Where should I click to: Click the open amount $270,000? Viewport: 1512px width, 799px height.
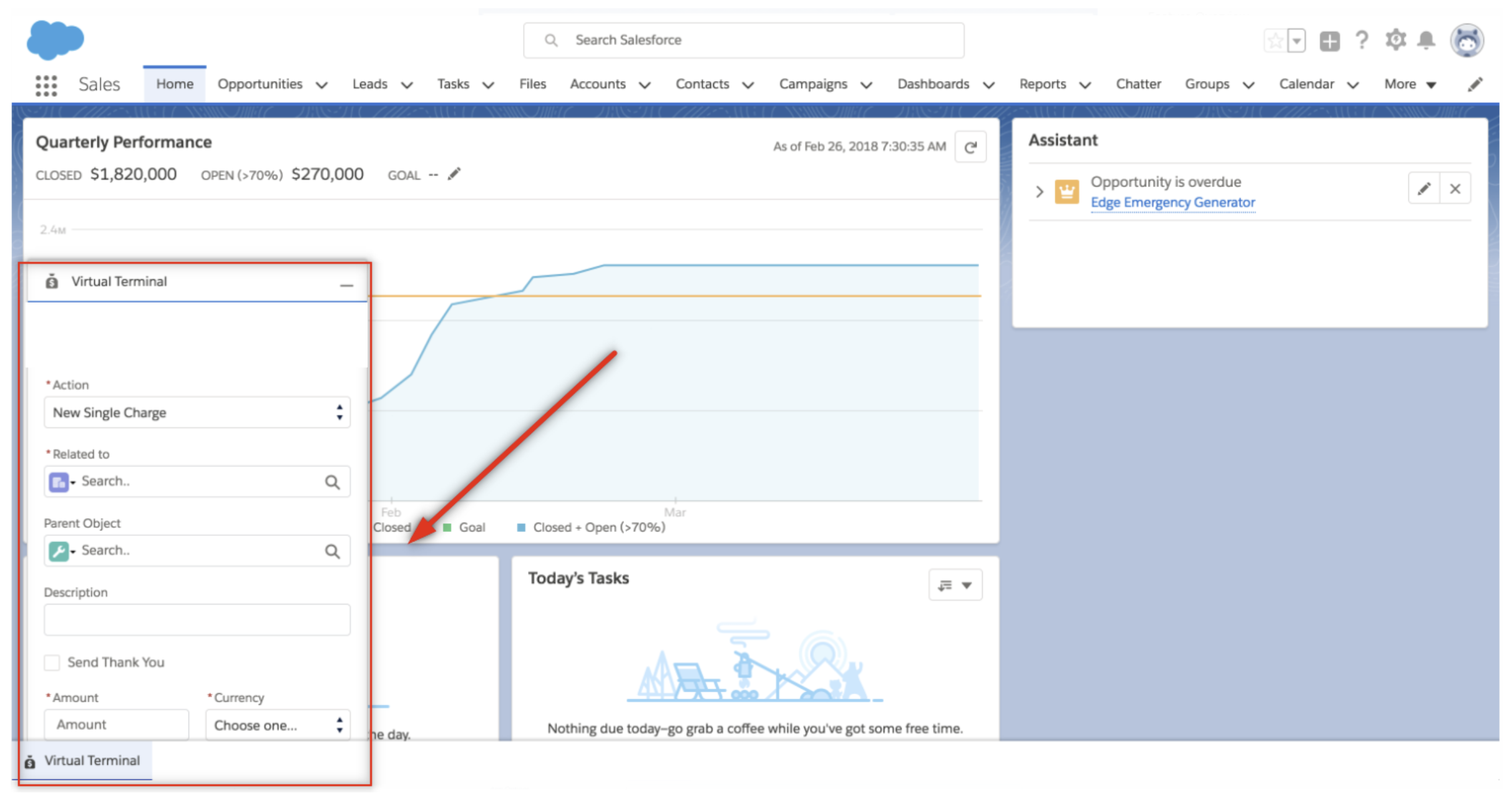pyautogui.click(x=328, y=174)
